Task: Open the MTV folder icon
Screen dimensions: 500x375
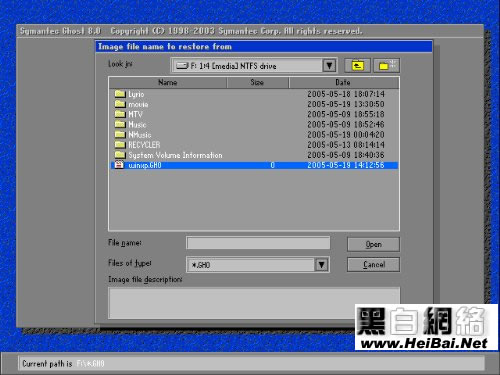Action: coord(120,114)
